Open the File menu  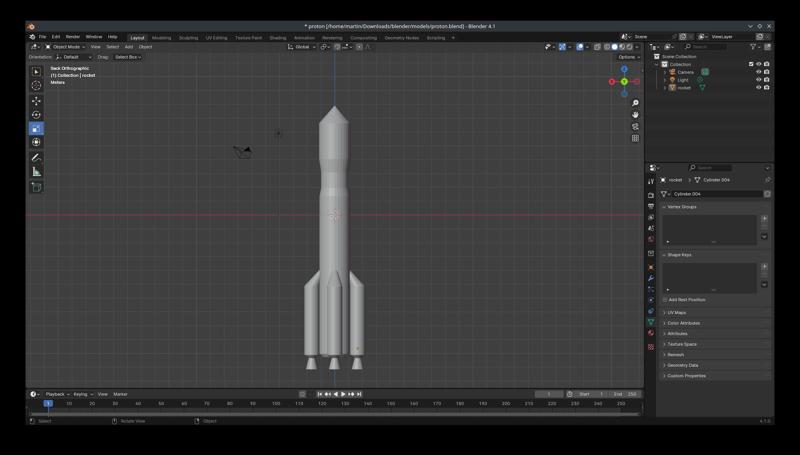(x=42, y=37)
